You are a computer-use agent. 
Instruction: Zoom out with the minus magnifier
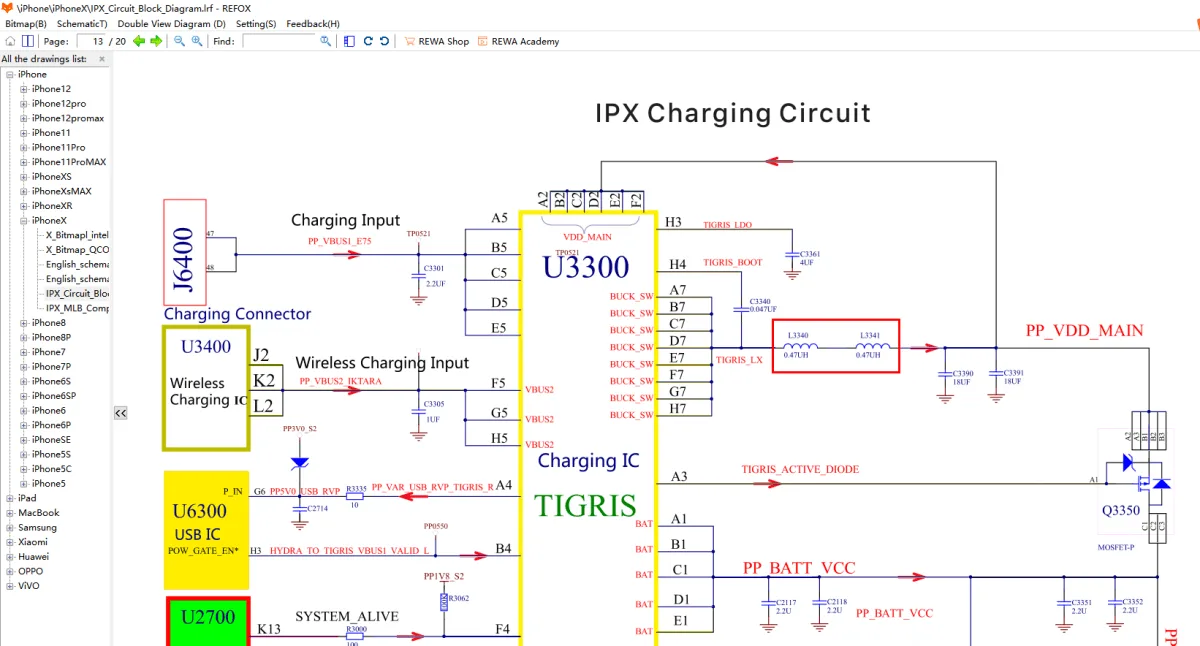click(x=180, y=41)
